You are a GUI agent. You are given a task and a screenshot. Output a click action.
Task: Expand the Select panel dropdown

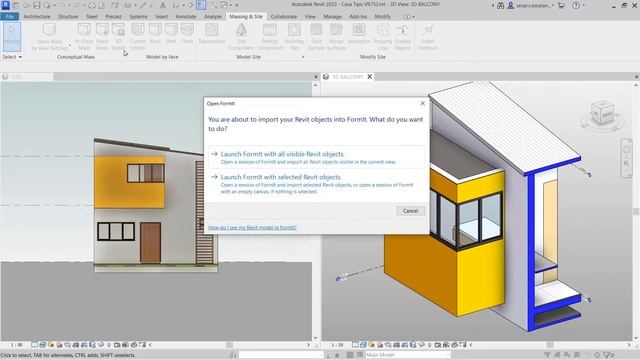click(12, 57)
